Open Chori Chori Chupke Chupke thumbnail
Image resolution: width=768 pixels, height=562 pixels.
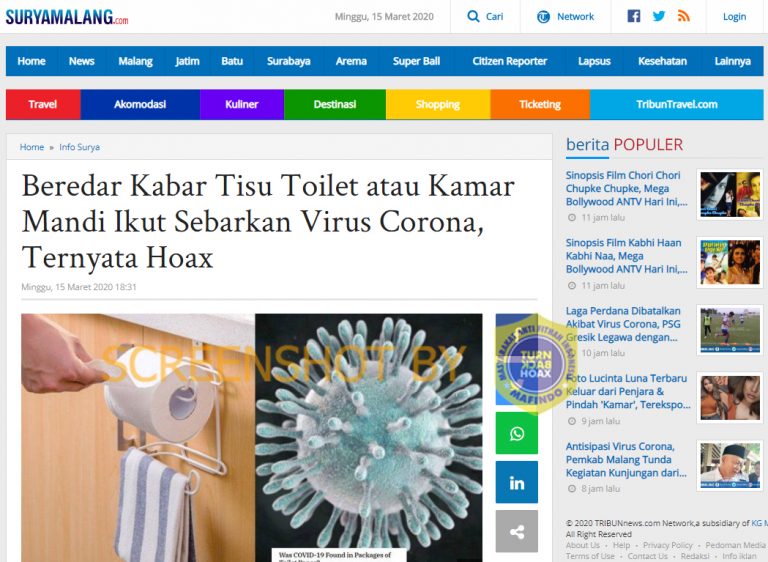point(730,195)
